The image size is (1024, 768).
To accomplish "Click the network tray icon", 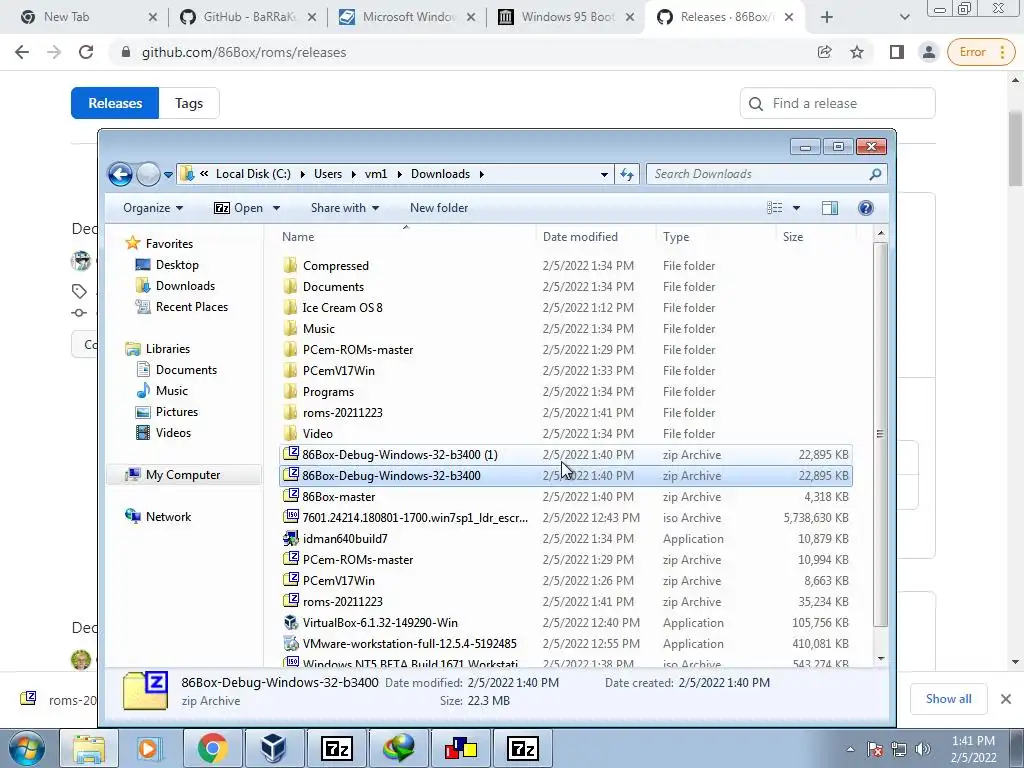I will coord(899,749).
